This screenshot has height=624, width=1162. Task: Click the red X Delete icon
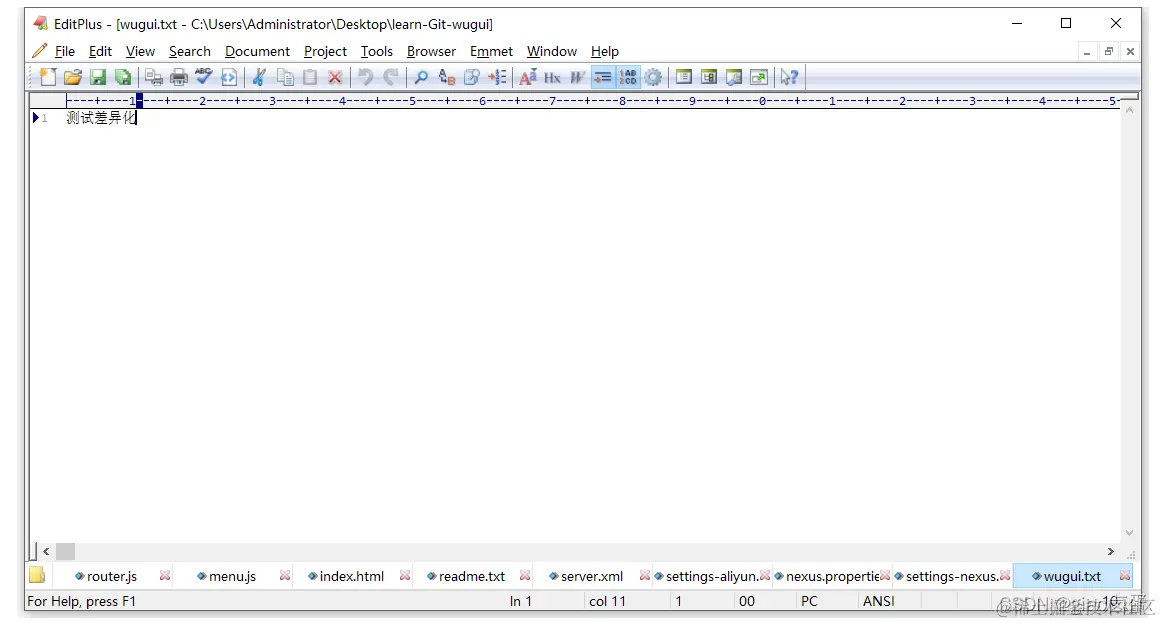(x=335, y=77)
